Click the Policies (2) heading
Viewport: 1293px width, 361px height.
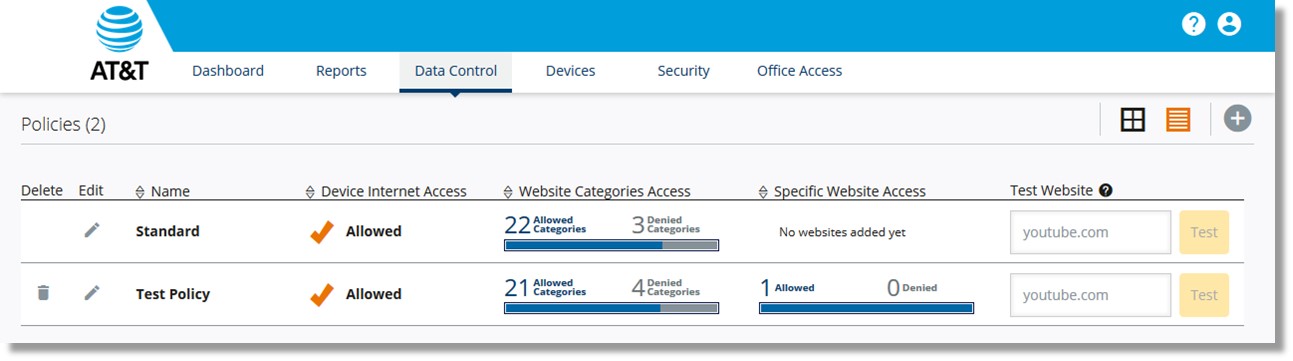pos(63,124)
